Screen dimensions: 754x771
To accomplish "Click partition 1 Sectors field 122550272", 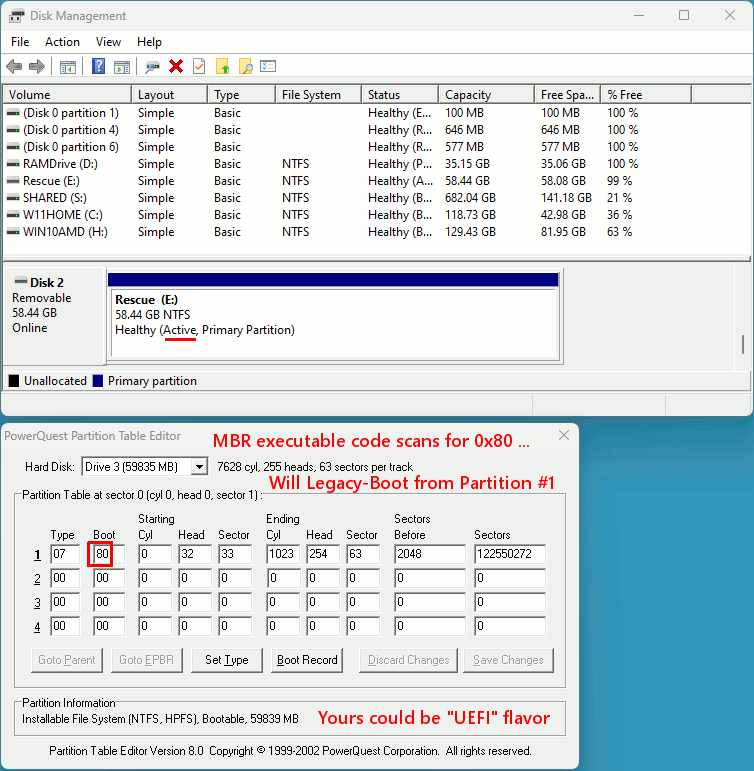I will (x=510, y=554).
